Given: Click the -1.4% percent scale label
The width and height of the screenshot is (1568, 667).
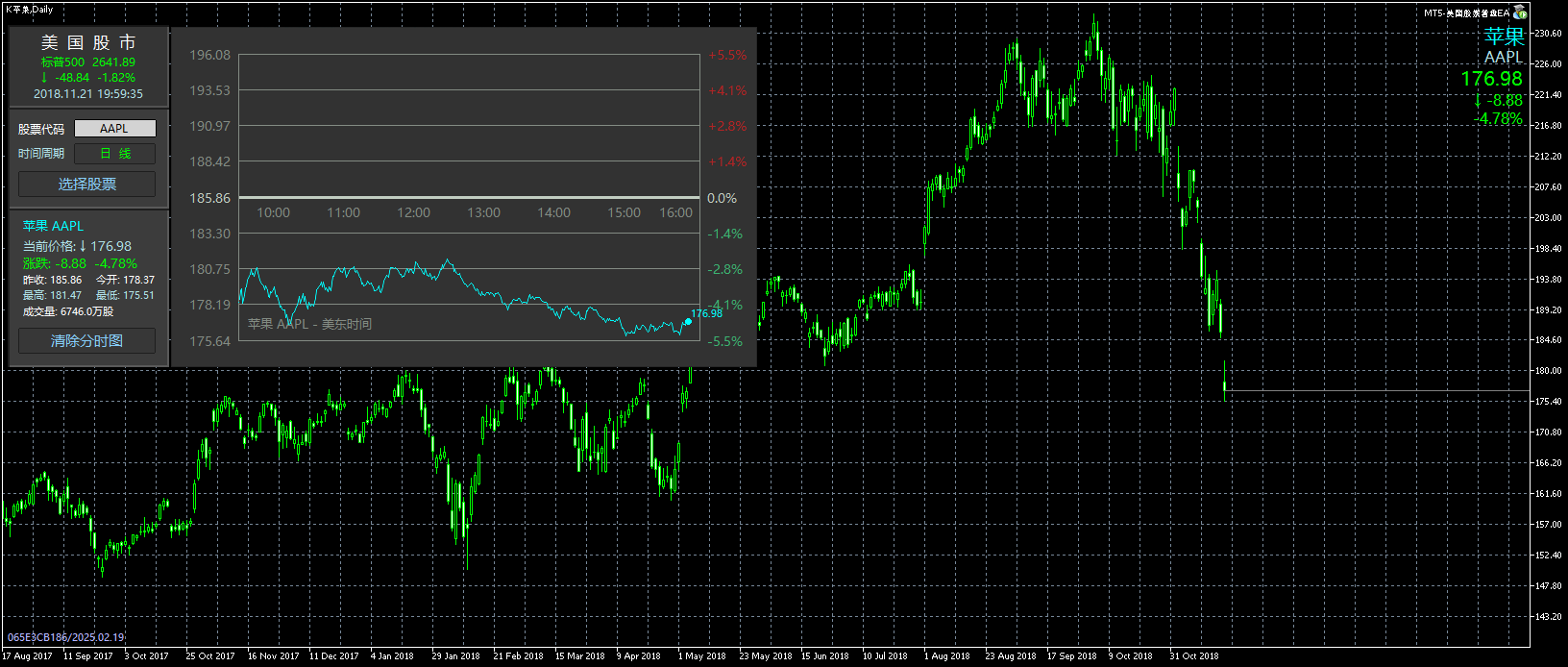Looking at the screenshot, I should pos(725,234).
